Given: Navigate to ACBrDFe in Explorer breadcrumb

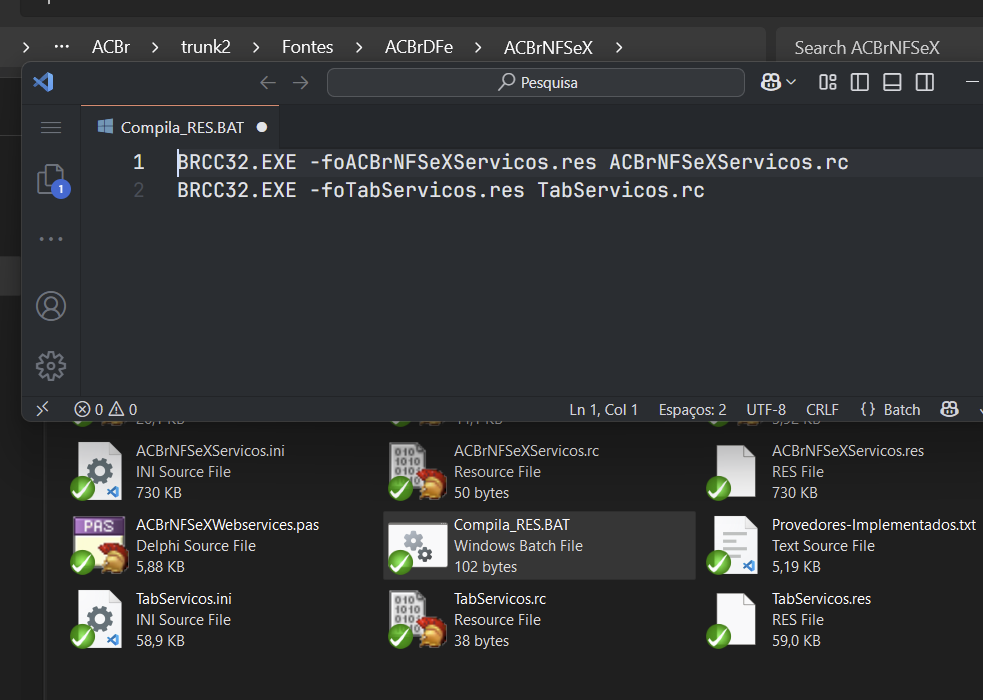Looking at the screenshot, I should [x=419, y=48].
